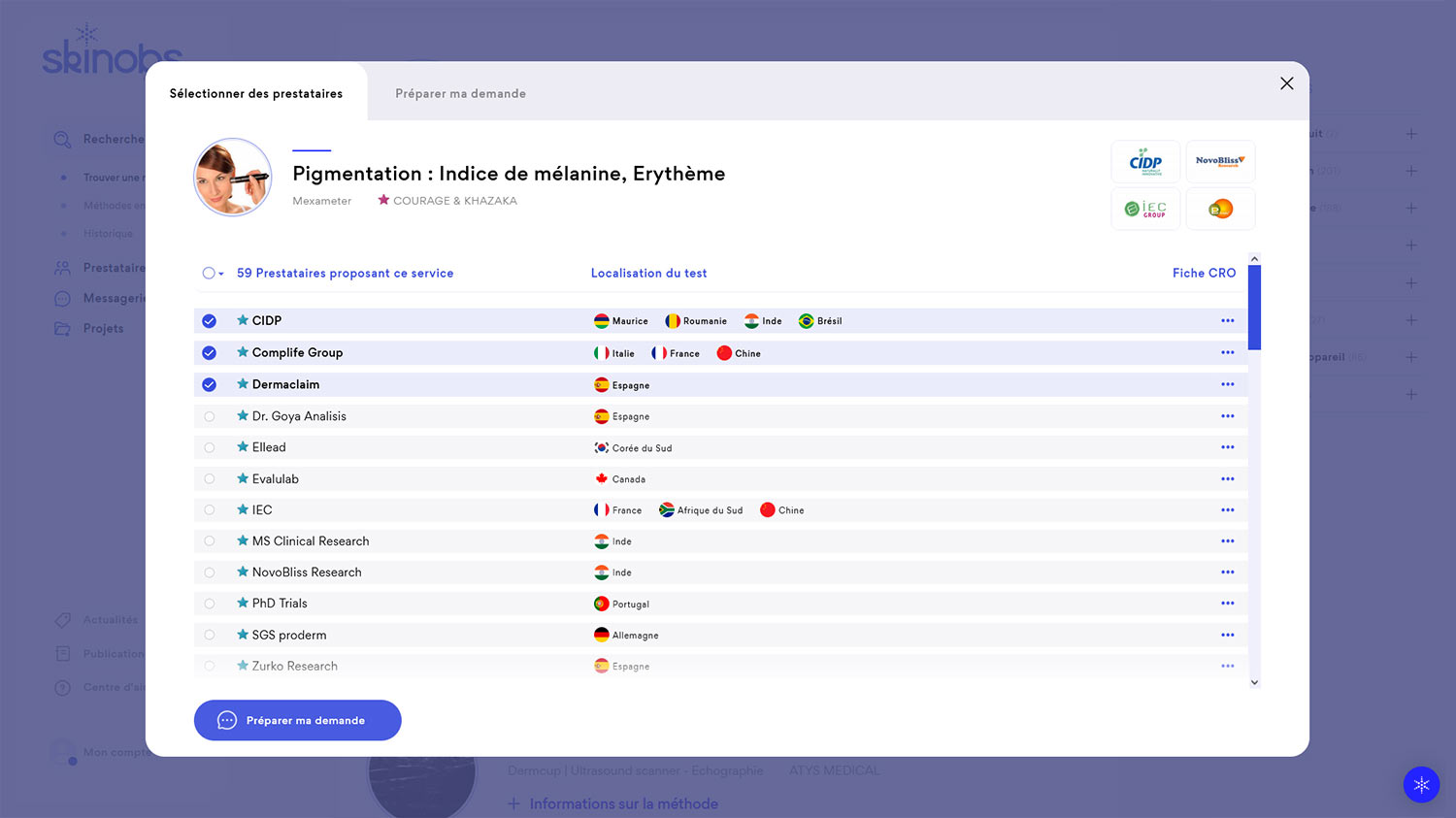Click the Roumanie flag icon
Viewport: 1456px width, 818px height.
pos(673,321)
